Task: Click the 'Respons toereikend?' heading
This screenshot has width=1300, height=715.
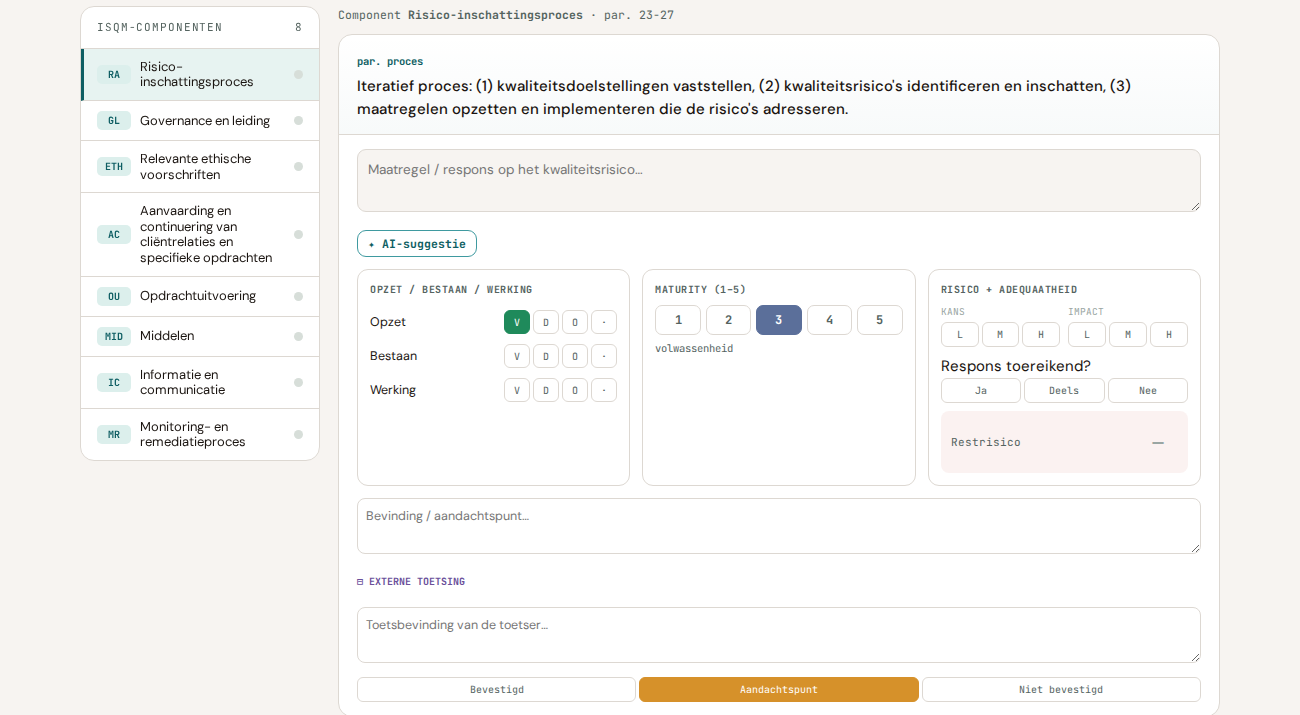Action: click(1016, 366)
